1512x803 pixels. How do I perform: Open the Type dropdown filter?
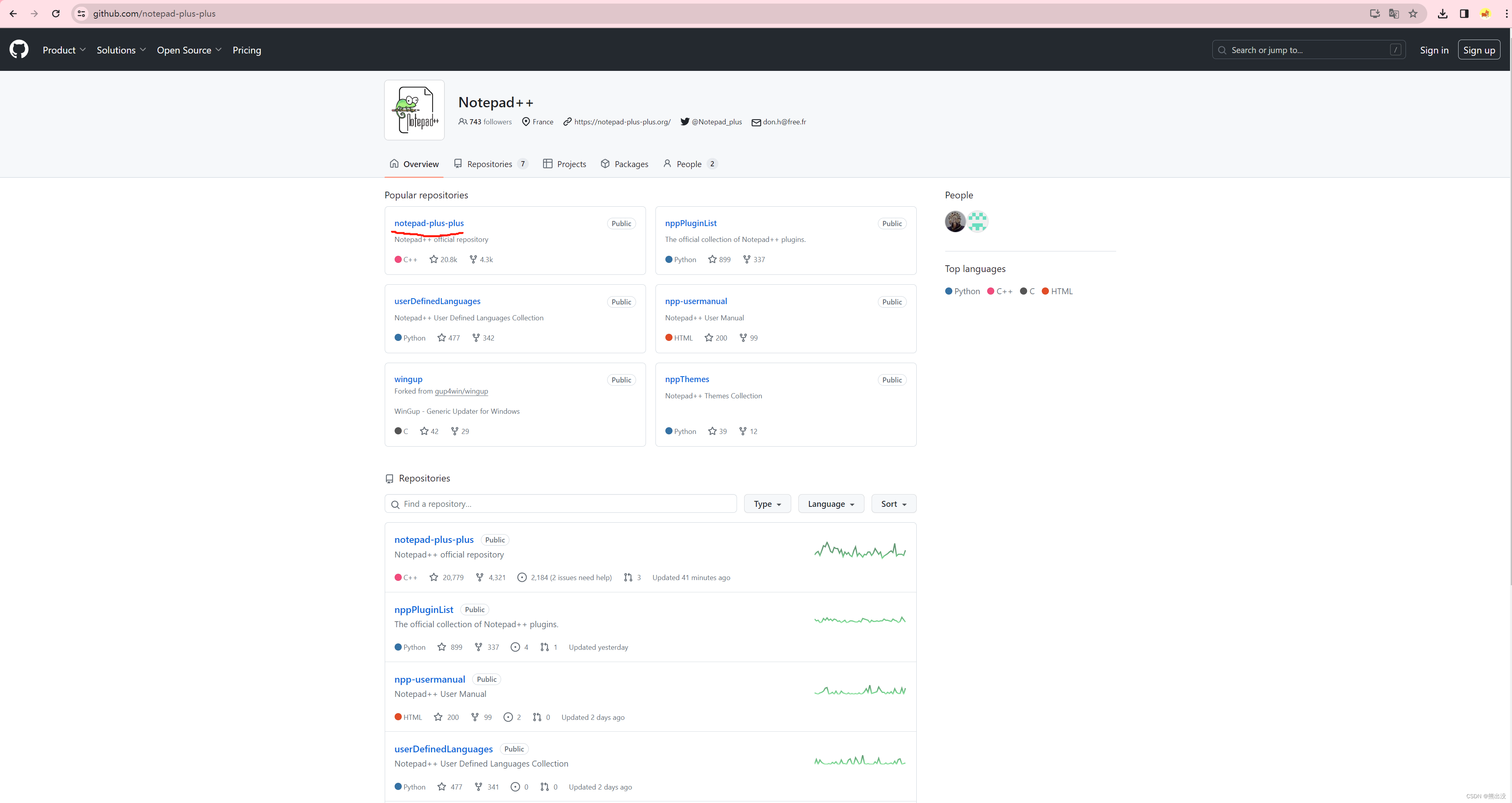(x=766, y=503)
